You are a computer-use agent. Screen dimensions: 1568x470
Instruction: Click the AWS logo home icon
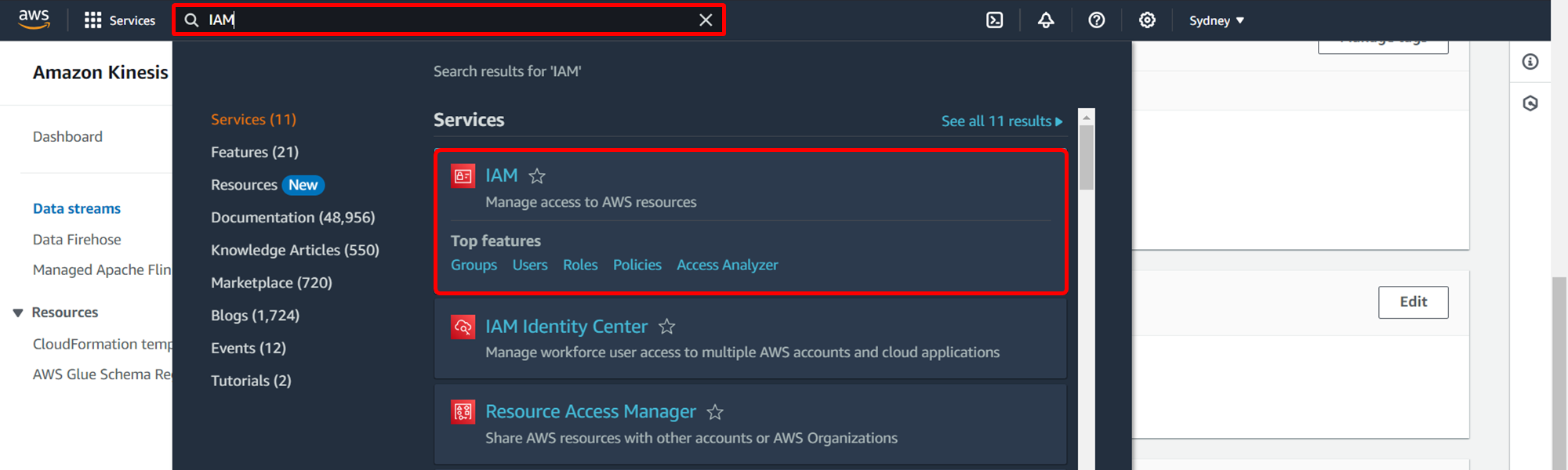coord(34,20)
